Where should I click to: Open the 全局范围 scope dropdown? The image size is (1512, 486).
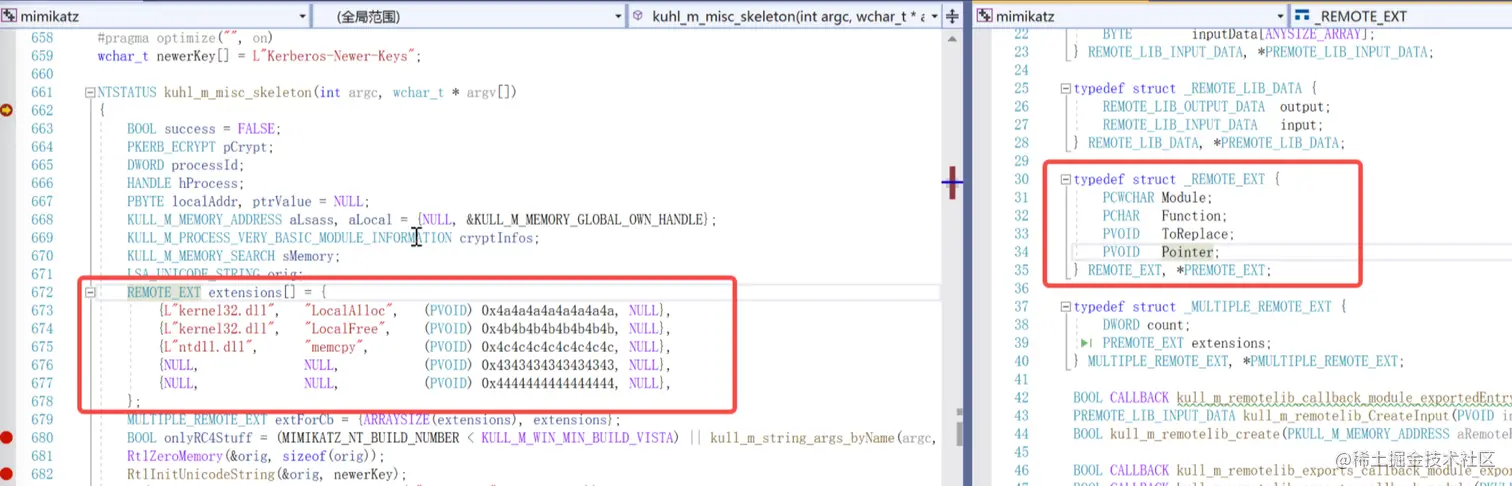pyautogui.click(x=619, y=16)
